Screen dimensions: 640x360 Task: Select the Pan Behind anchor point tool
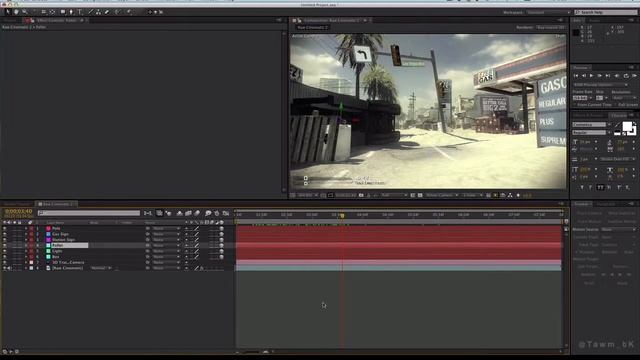52,12
